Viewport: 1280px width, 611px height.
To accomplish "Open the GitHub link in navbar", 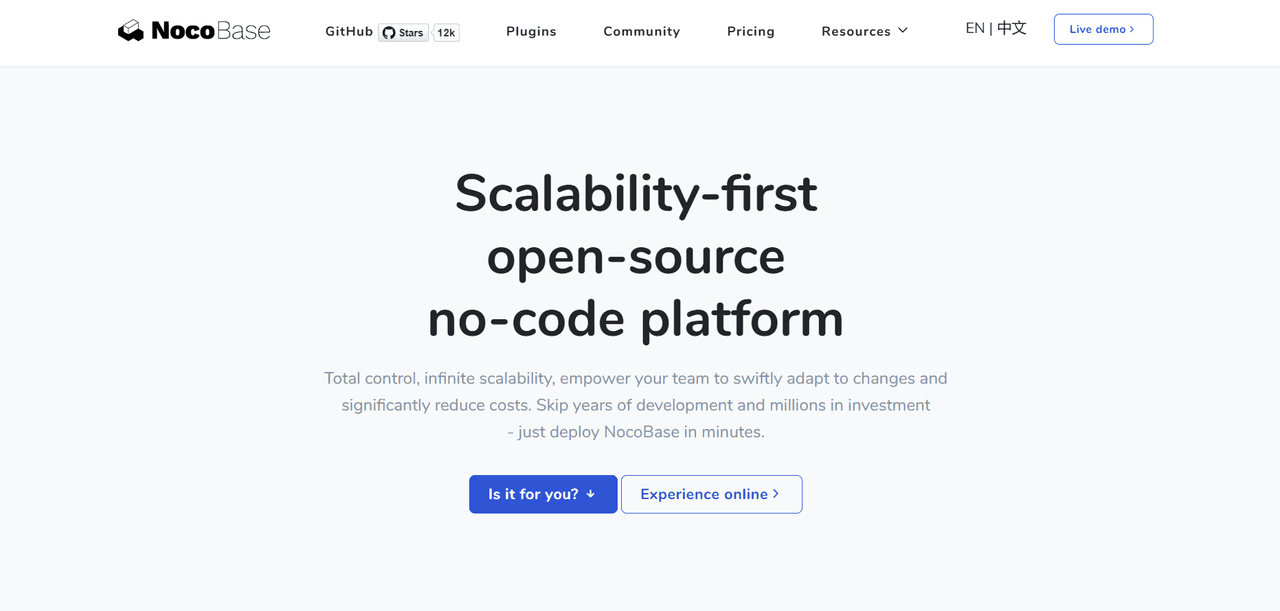I will (x=349, y=31).
